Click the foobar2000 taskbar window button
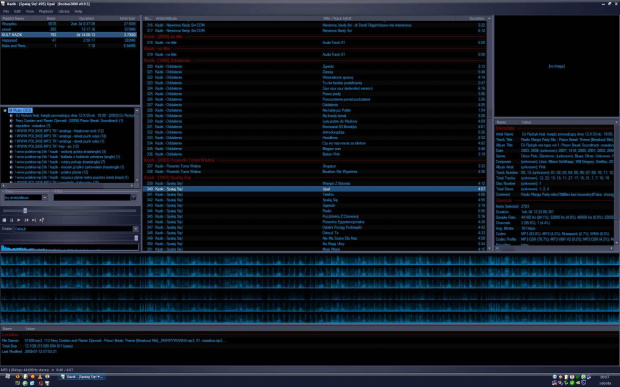 83,377
